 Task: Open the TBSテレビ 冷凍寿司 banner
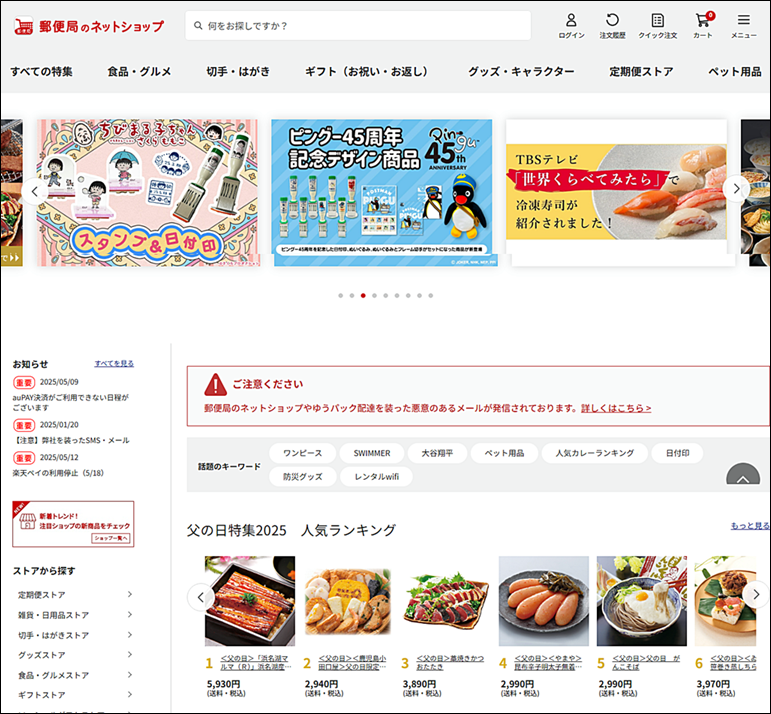click(x=616, y=193)
